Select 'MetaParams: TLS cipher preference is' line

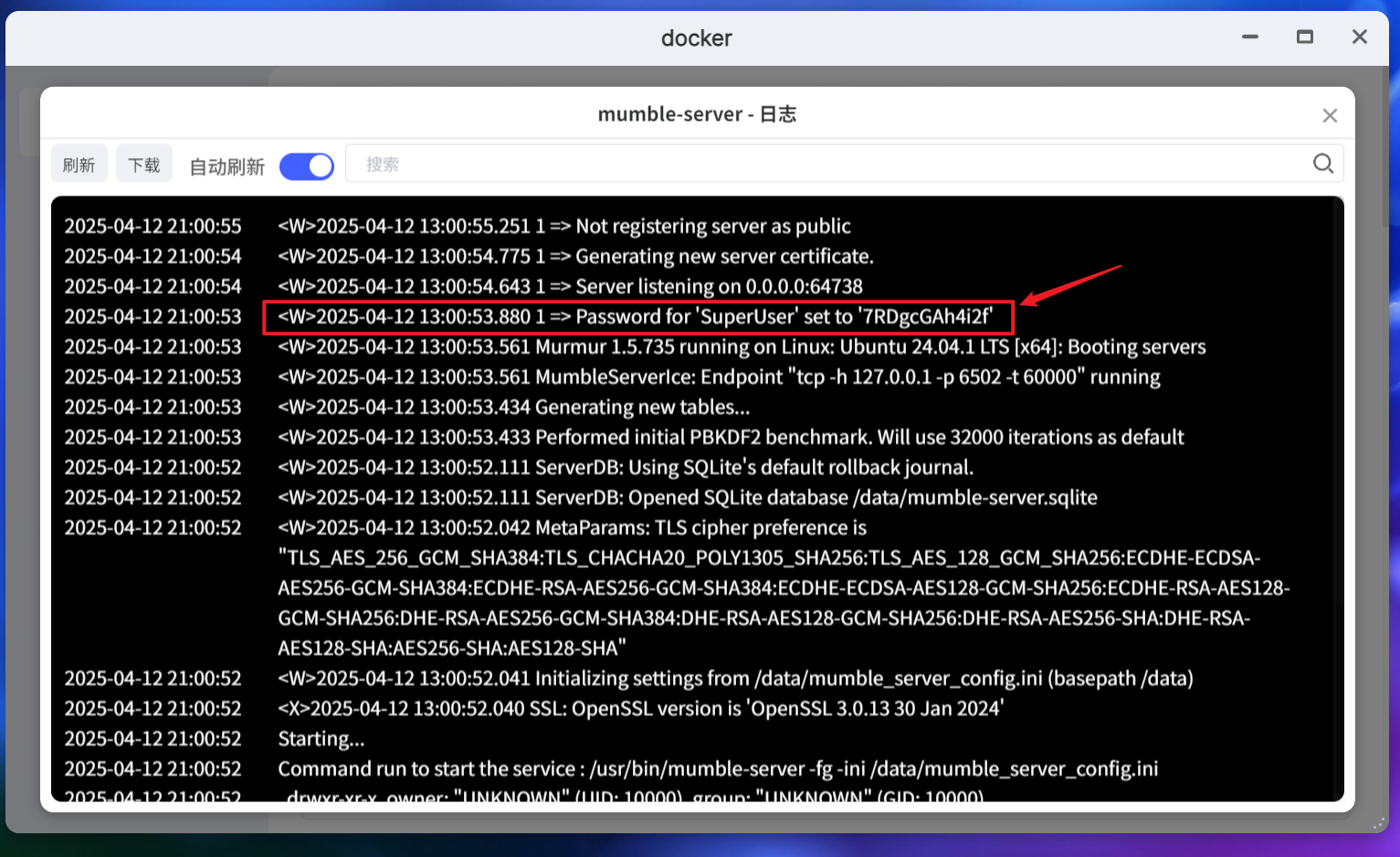point(573,527)
